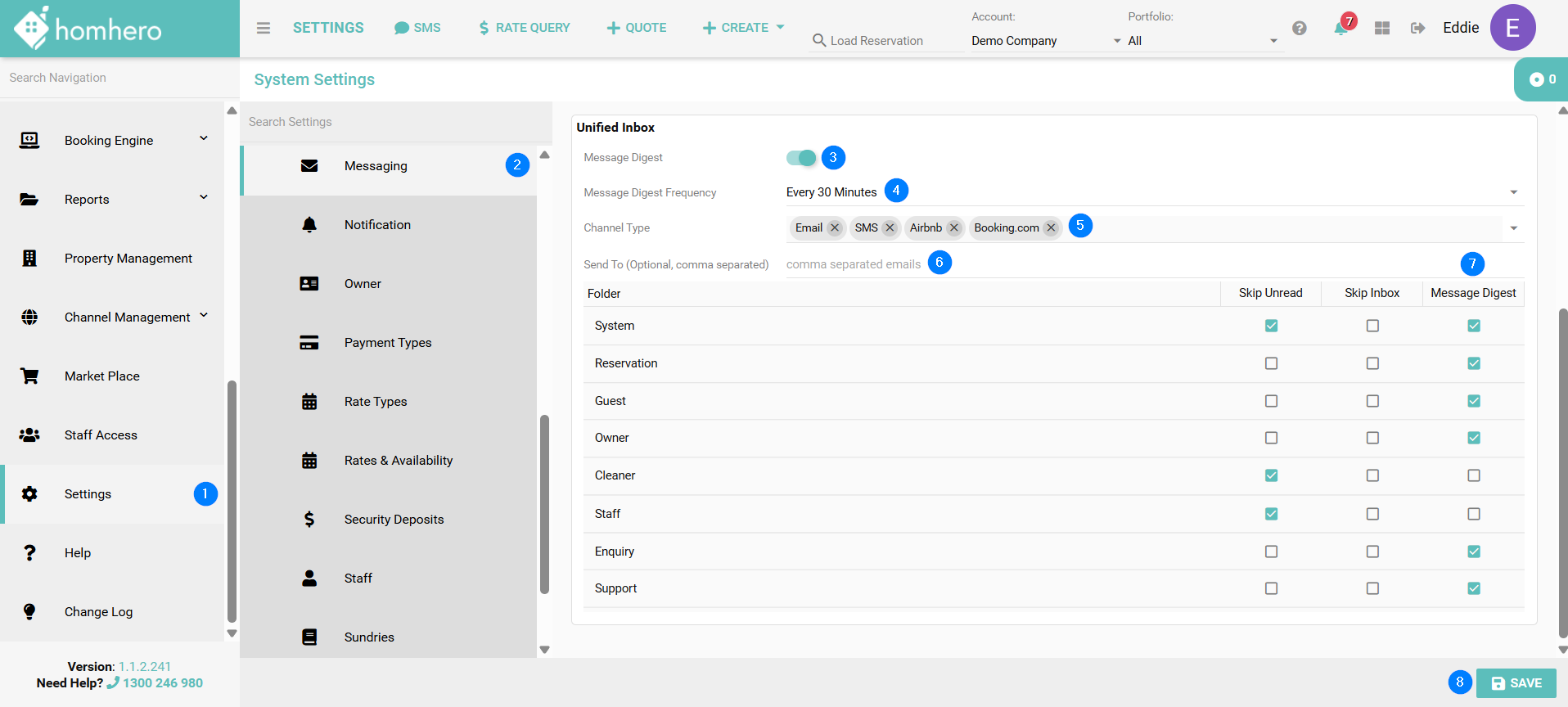Click the hamburger menu icon
Image resolution: width=1568 pixels, height=707 pixels.
coord(263,28)
